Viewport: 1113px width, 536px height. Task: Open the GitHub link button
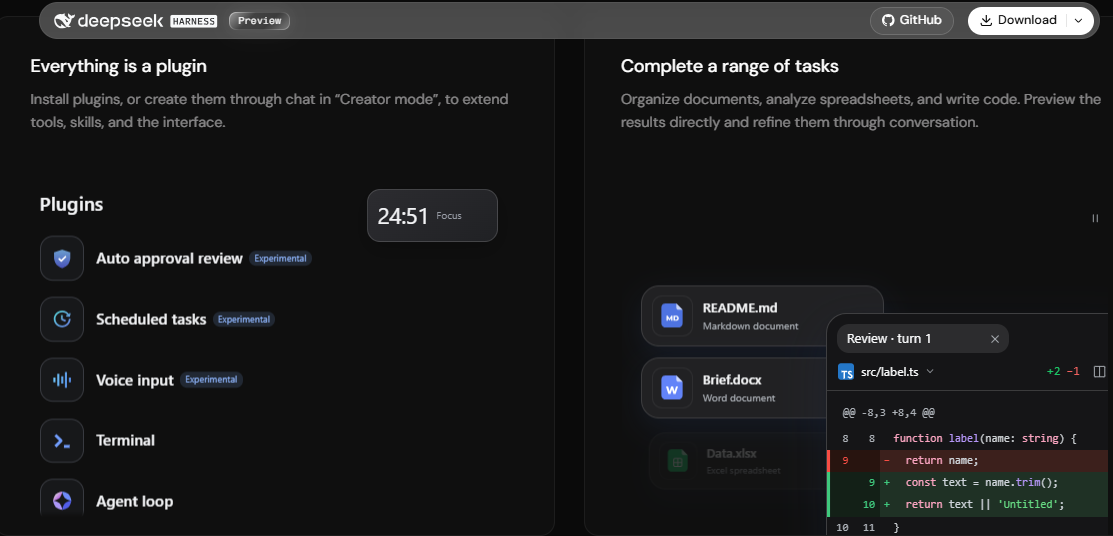pyautogui.click(x=911, y=21)
